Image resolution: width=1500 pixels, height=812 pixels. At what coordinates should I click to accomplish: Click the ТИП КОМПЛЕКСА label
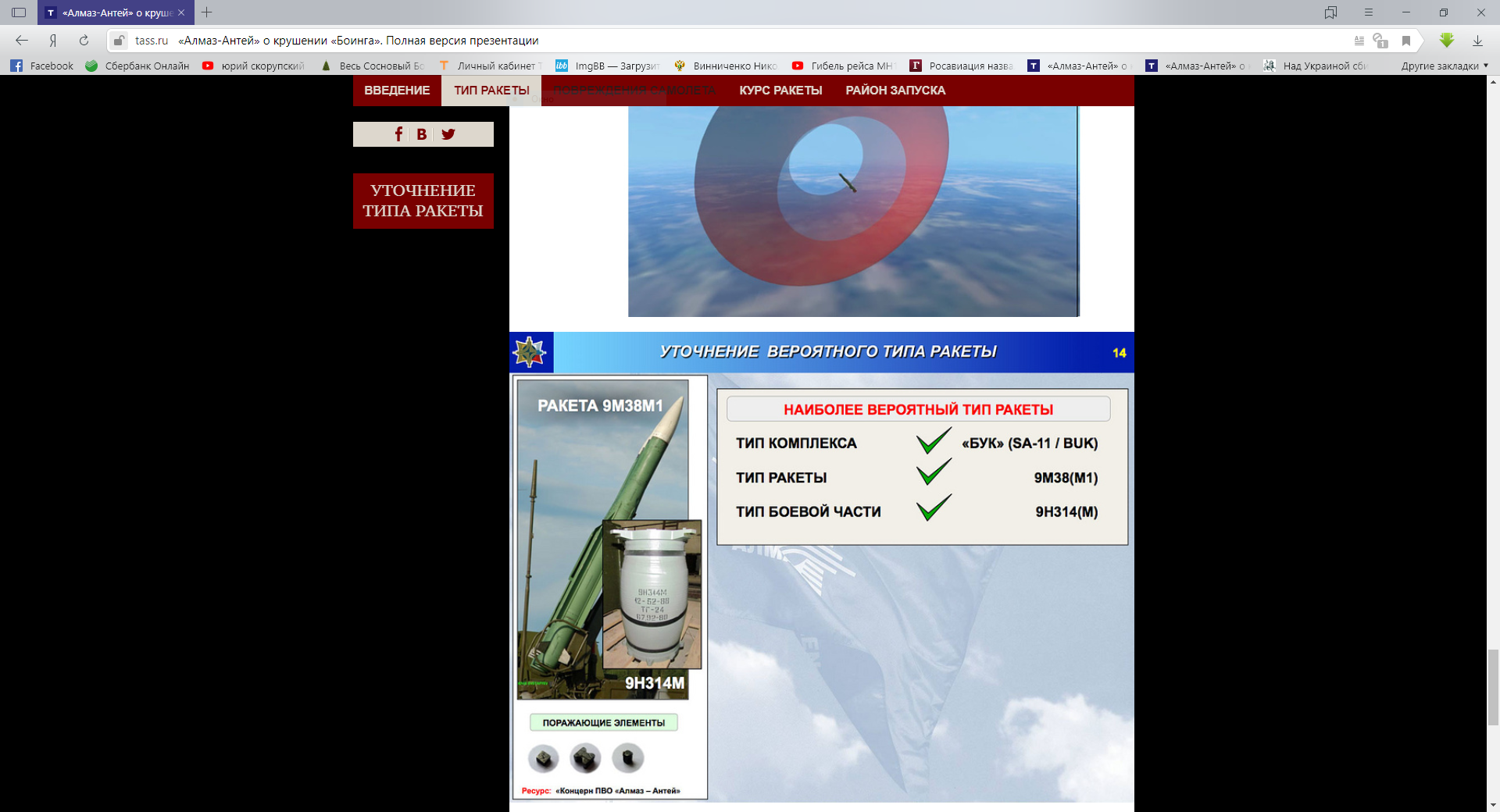click(796, 443)
